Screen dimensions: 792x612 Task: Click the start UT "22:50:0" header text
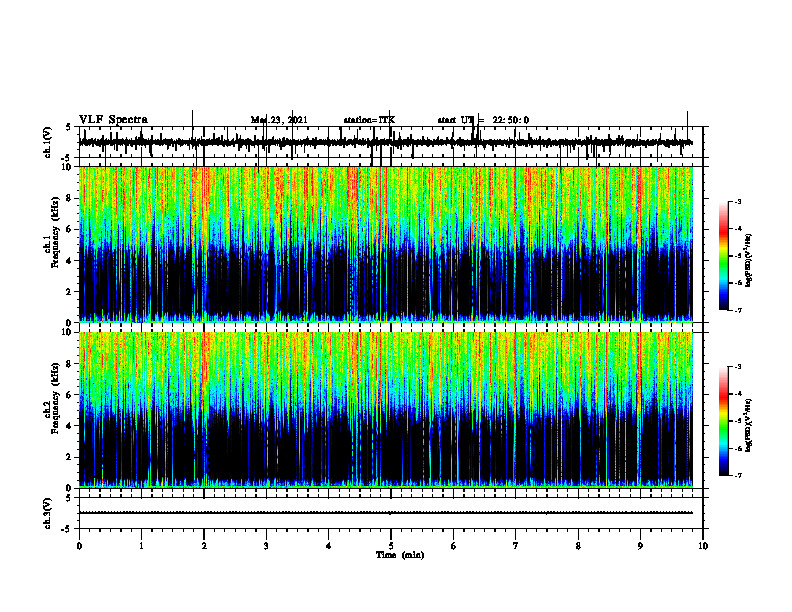coord(511,120)
